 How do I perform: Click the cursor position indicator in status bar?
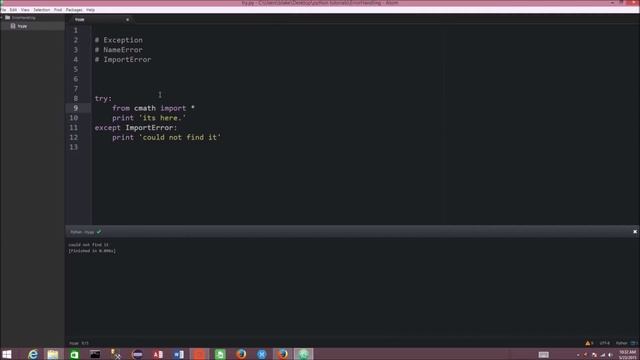coord(85,343)
